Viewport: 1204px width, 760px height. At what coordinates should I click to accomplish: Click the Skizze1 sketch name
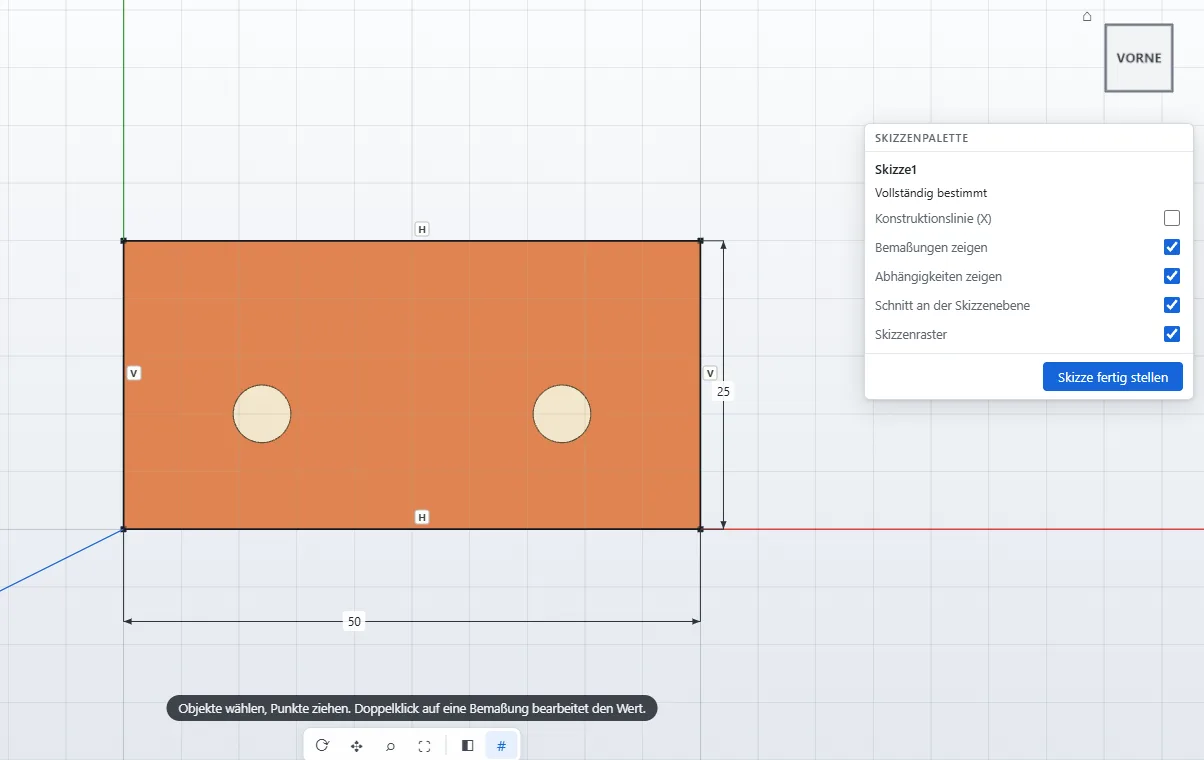click(x=895, y=170)
